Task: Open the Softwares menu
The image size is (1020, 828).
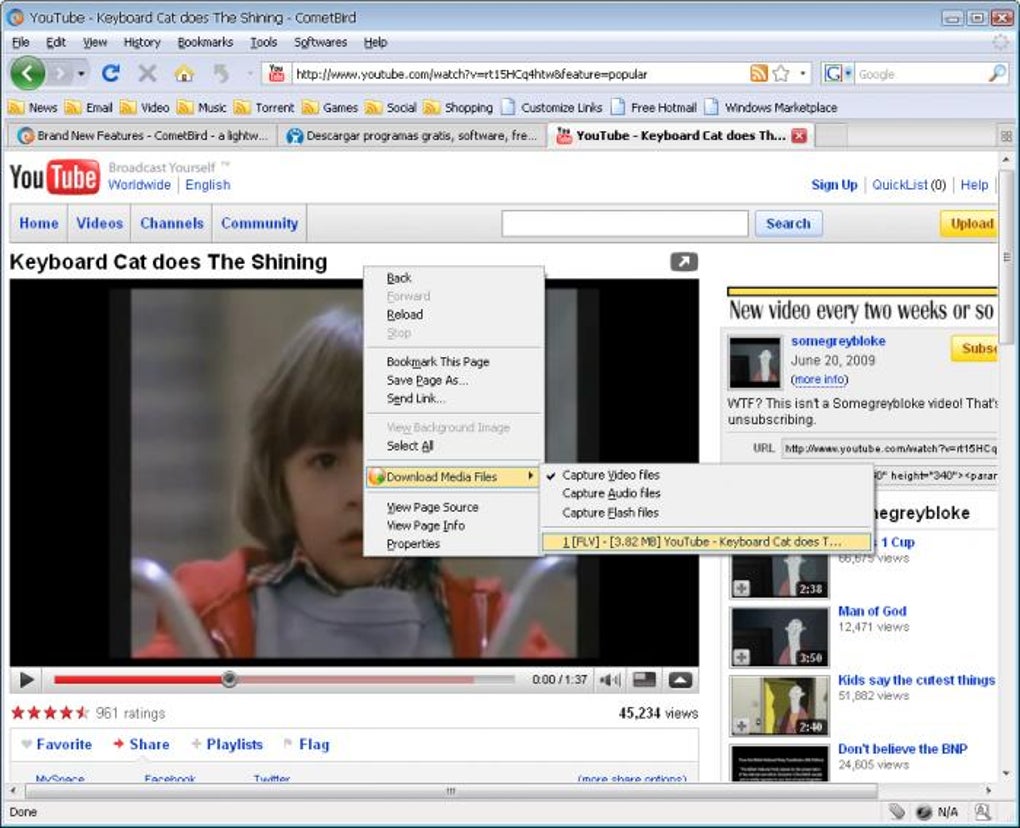Action: click(x=320, y=42)
